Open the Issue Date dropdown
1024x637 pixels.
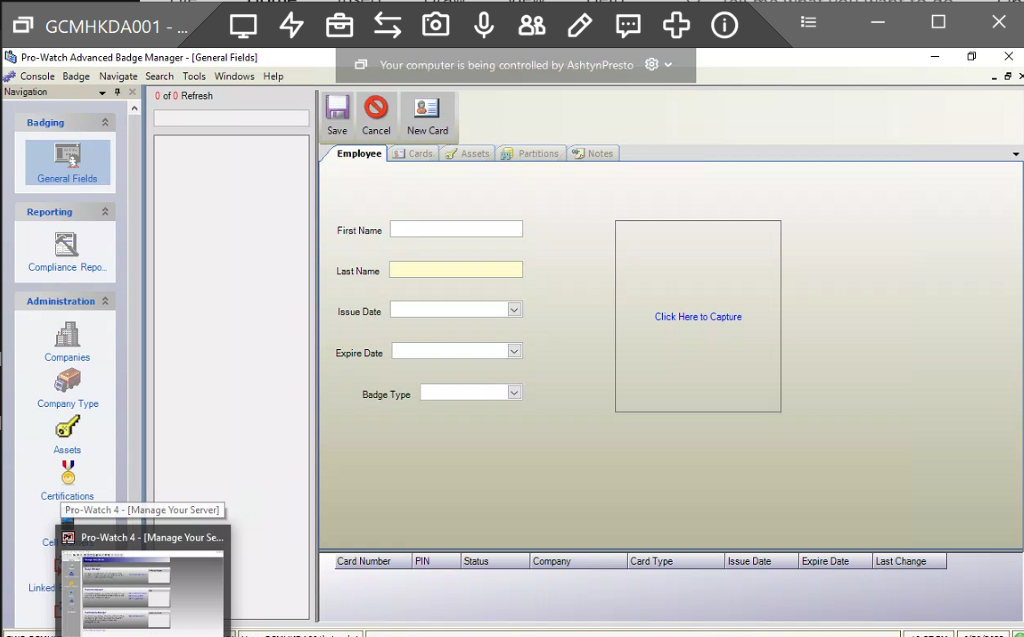[515, 310]
